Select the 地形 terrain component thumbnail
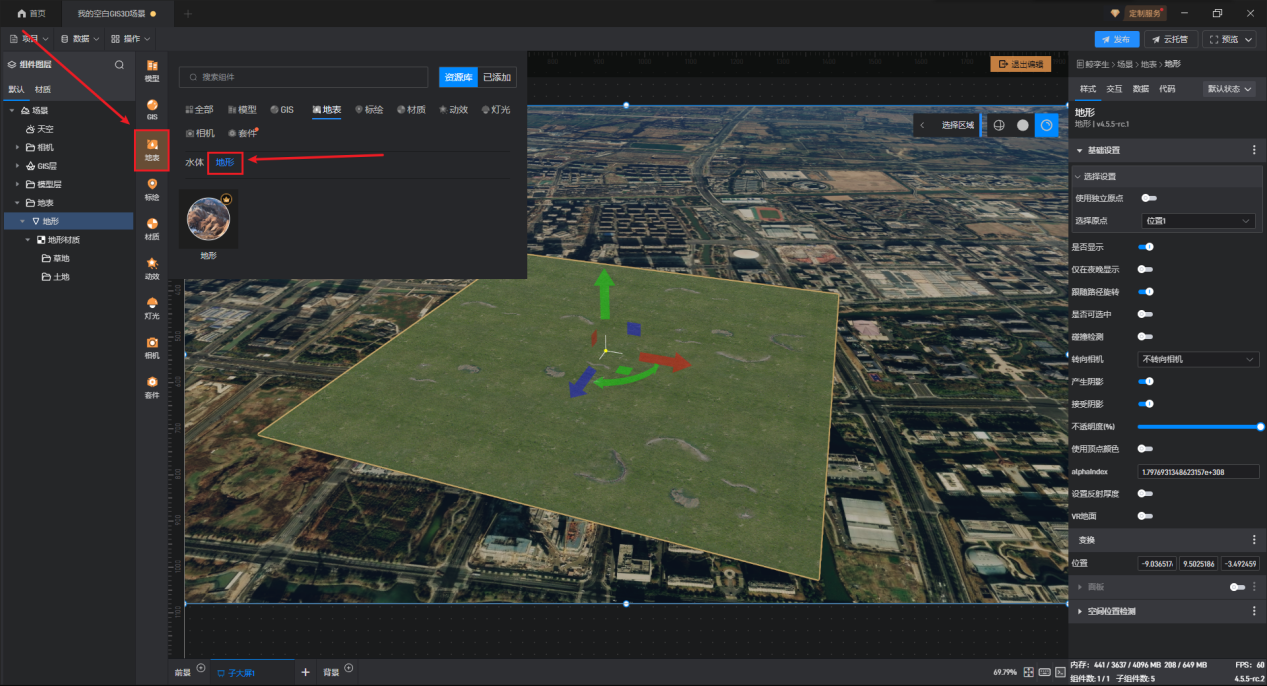Viewport: 1267px width, 686px height. point(208,219)
